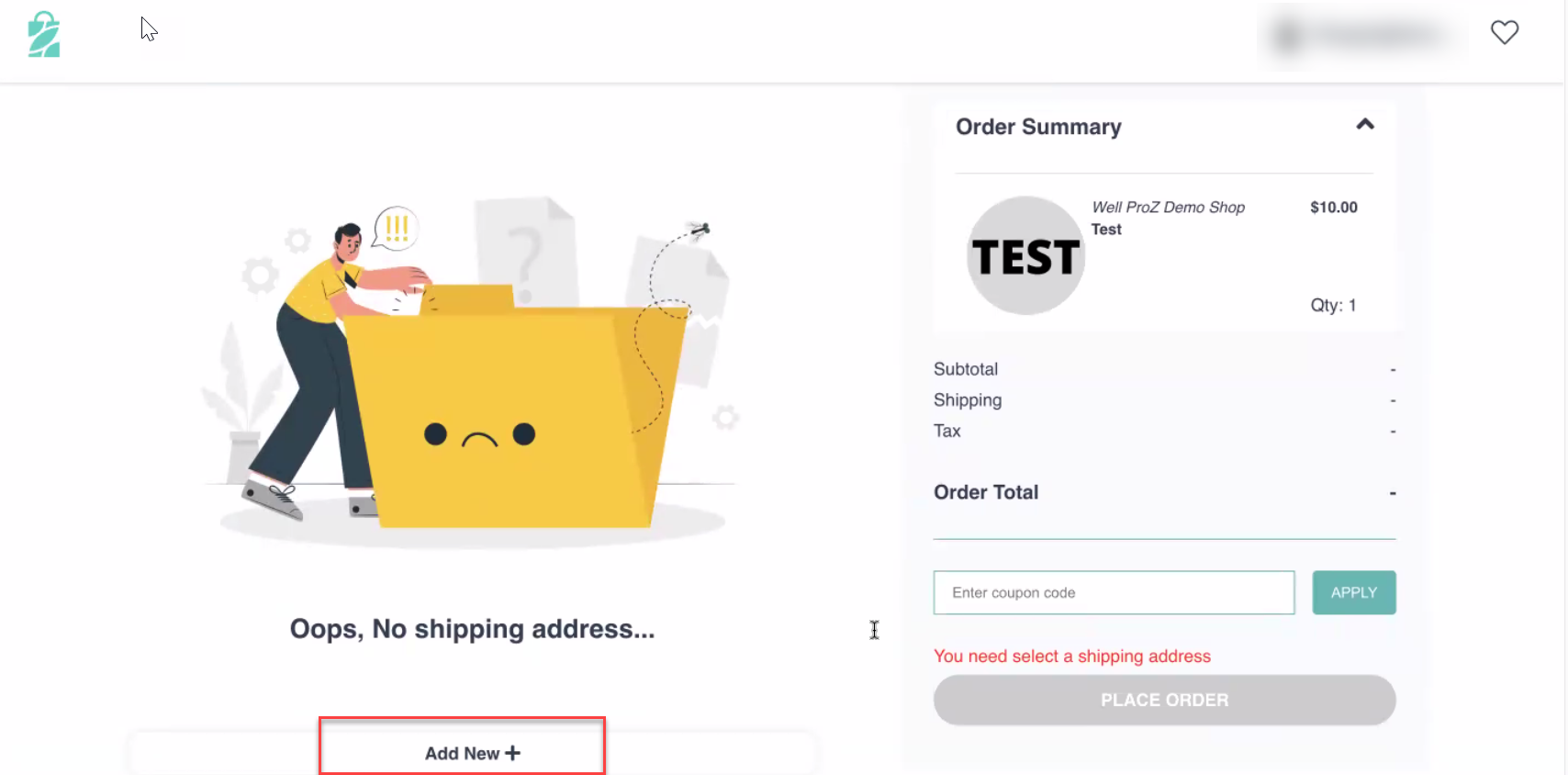The image size is (1568, 775).
Task: Click the Order Summary heading
Action: click(x=1038, y=127)
